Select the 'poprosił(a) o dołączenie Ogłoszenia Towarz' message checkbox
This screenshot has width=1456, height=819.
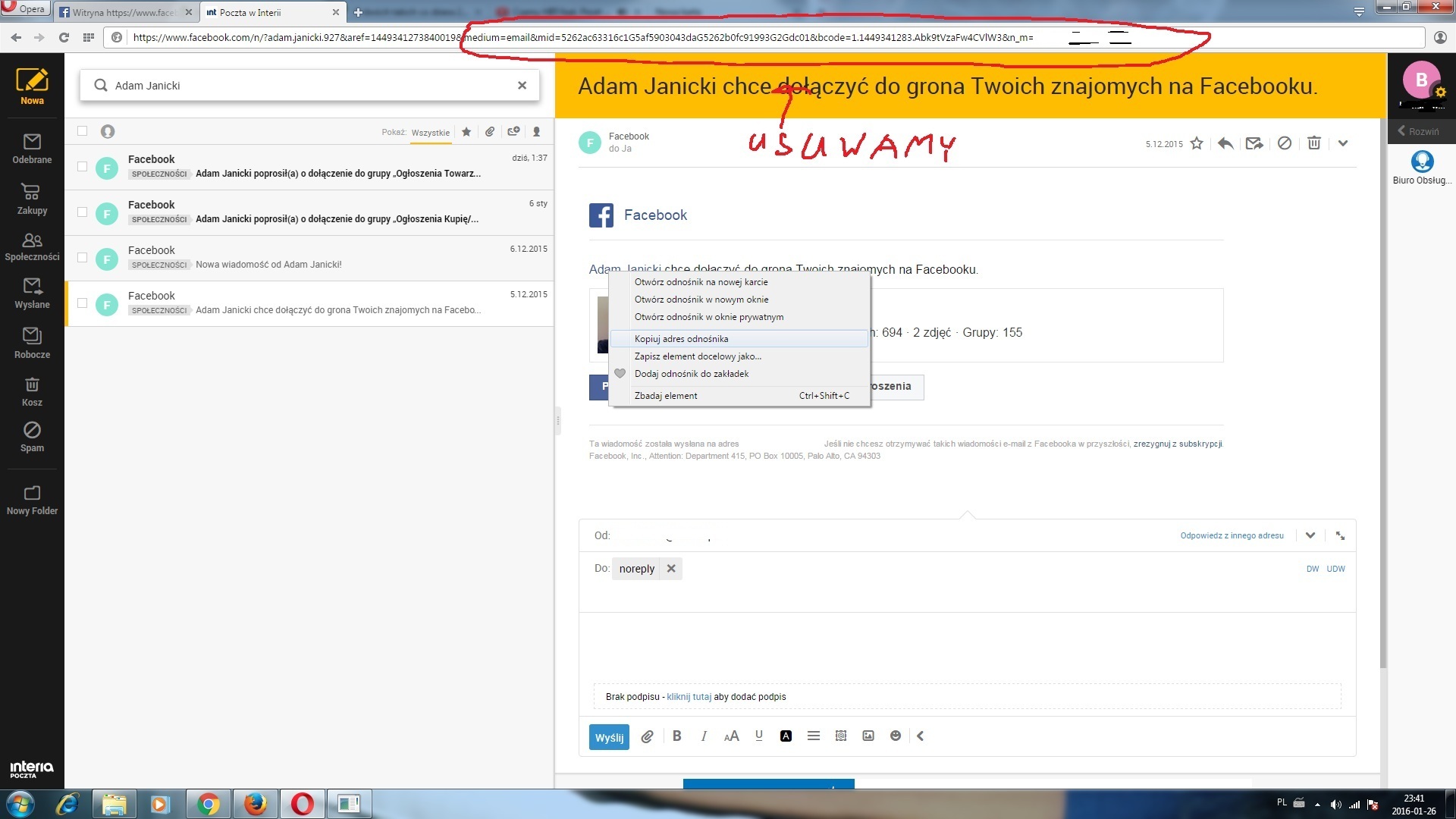coord(83,167)
